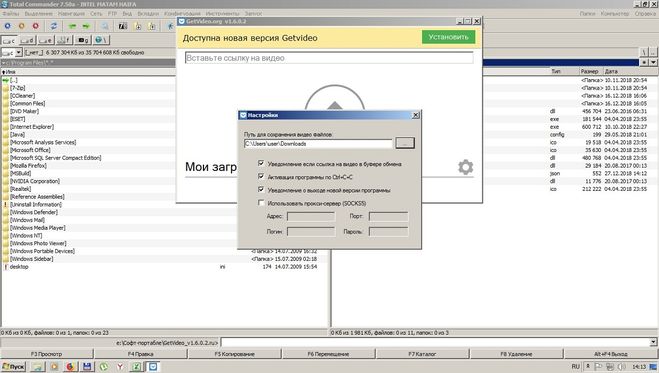Open the media player taskbar icon
The height and width of the screenshot is (373, 659).
54,367
